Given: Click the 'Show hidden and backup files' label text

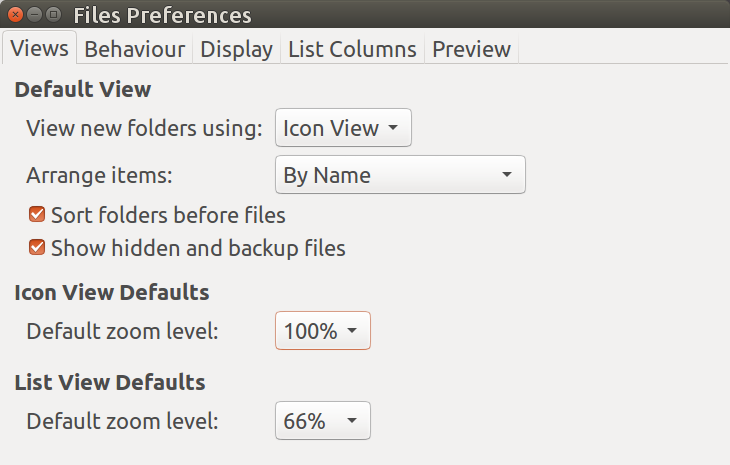Looking at the screenshot, I should 198,247.
